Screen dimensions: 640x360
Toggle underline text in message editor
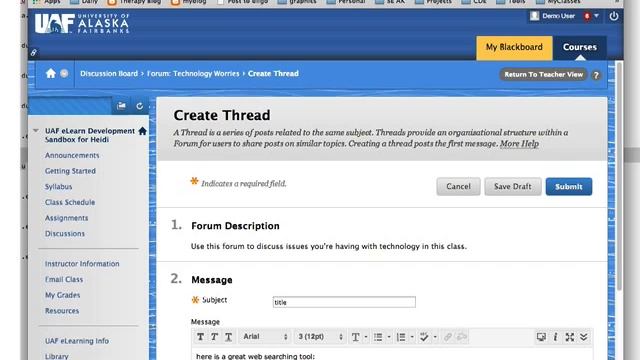pyautogui.click(x=229, y=337)
